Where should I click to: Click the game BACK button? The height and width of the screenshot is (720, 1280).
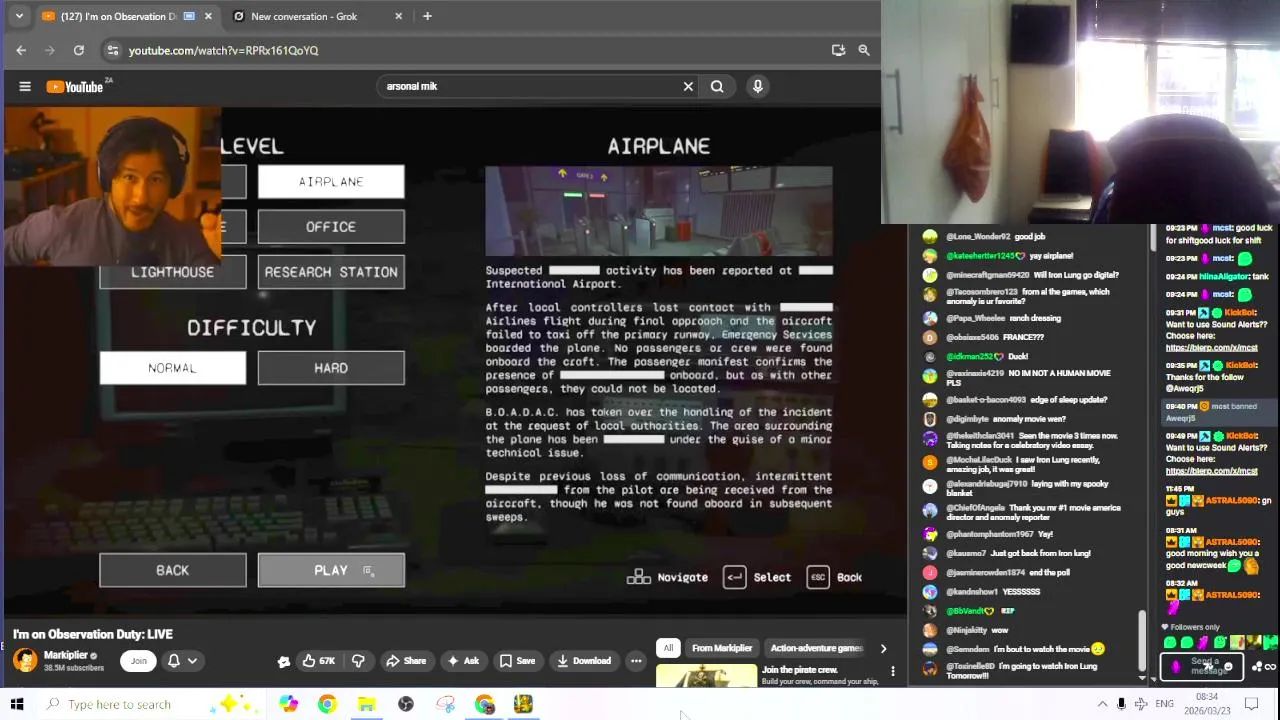173,570
